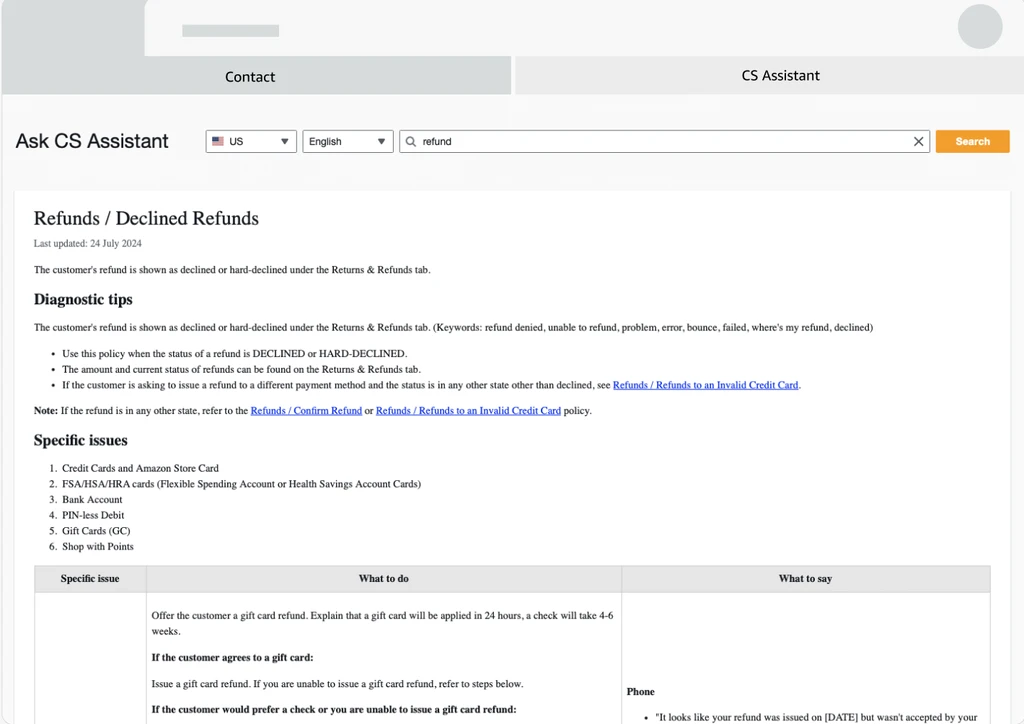Focus the search field containing "refund"
Screen dimensions: 1024x724
coord(660,142)
